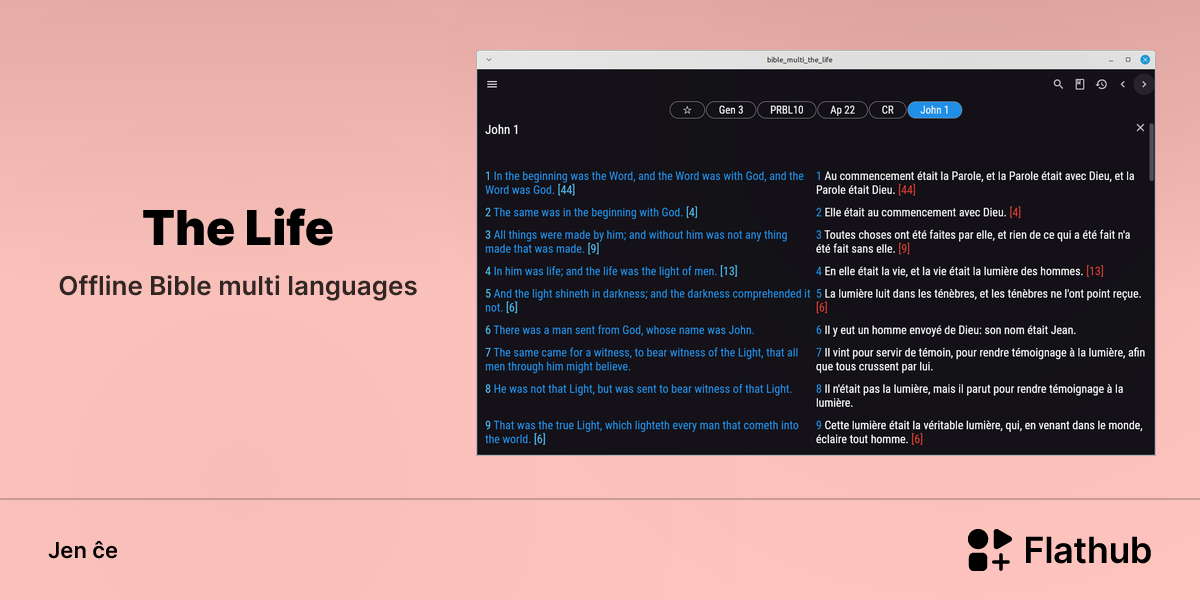The image size is (1200, 600).
Task: Select verse "Il y eut un homme envoyé de Dieu"
Action: (946, 330)
